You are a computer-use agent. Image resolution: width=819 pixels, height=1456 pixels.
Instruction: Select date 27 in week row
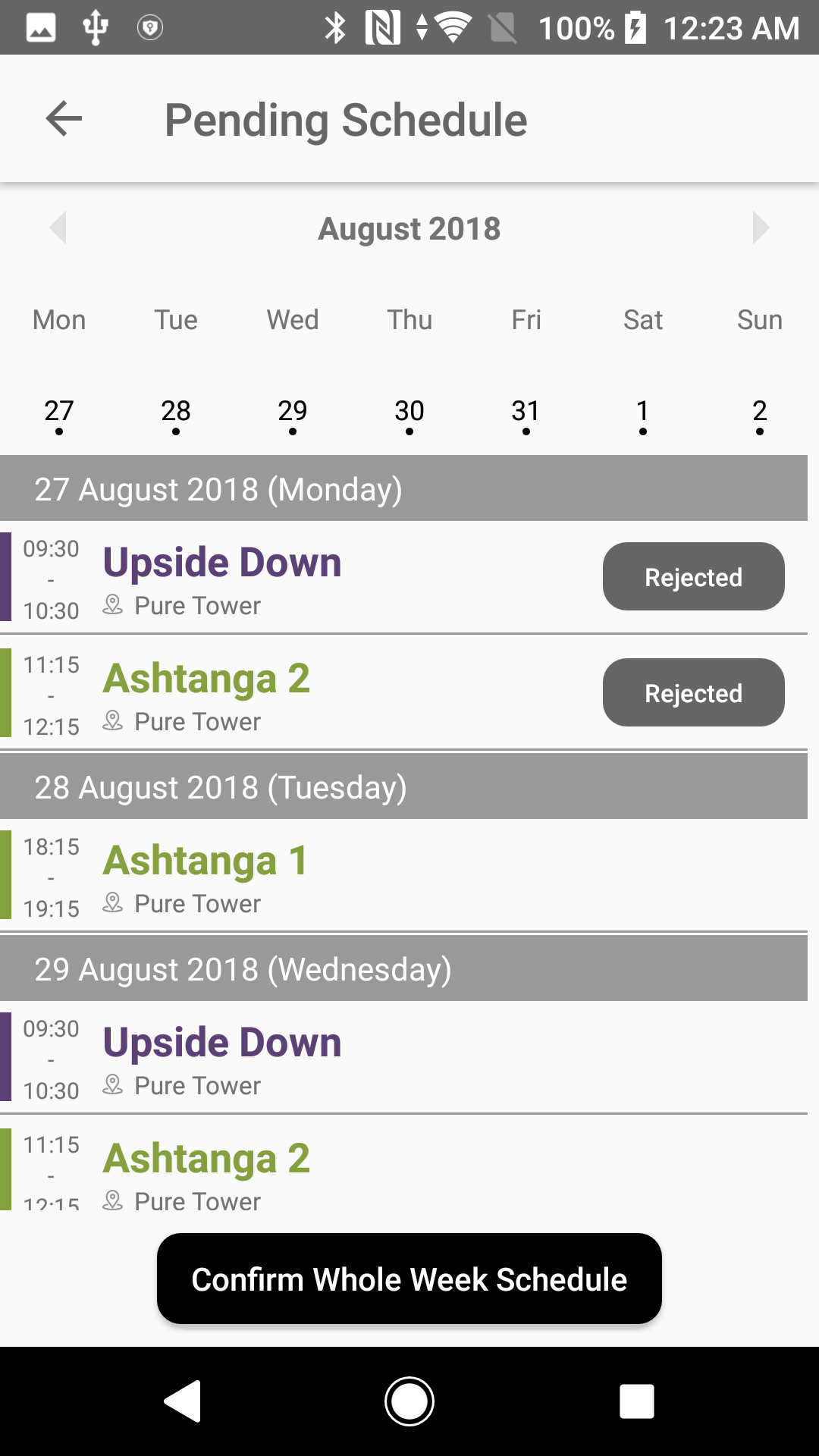click(59, 412)
